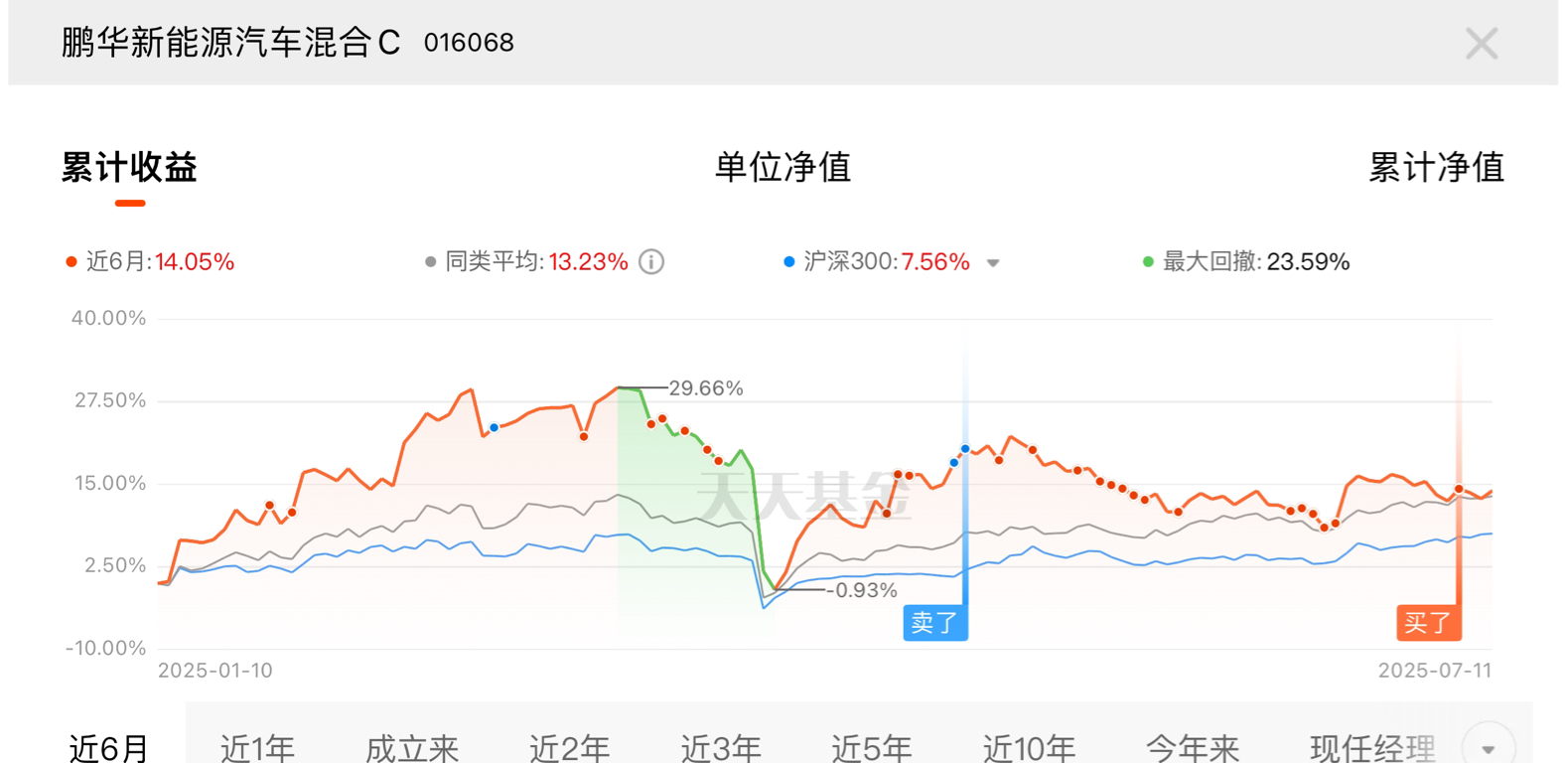Choose the 近3年 time range

pos(721,747)
